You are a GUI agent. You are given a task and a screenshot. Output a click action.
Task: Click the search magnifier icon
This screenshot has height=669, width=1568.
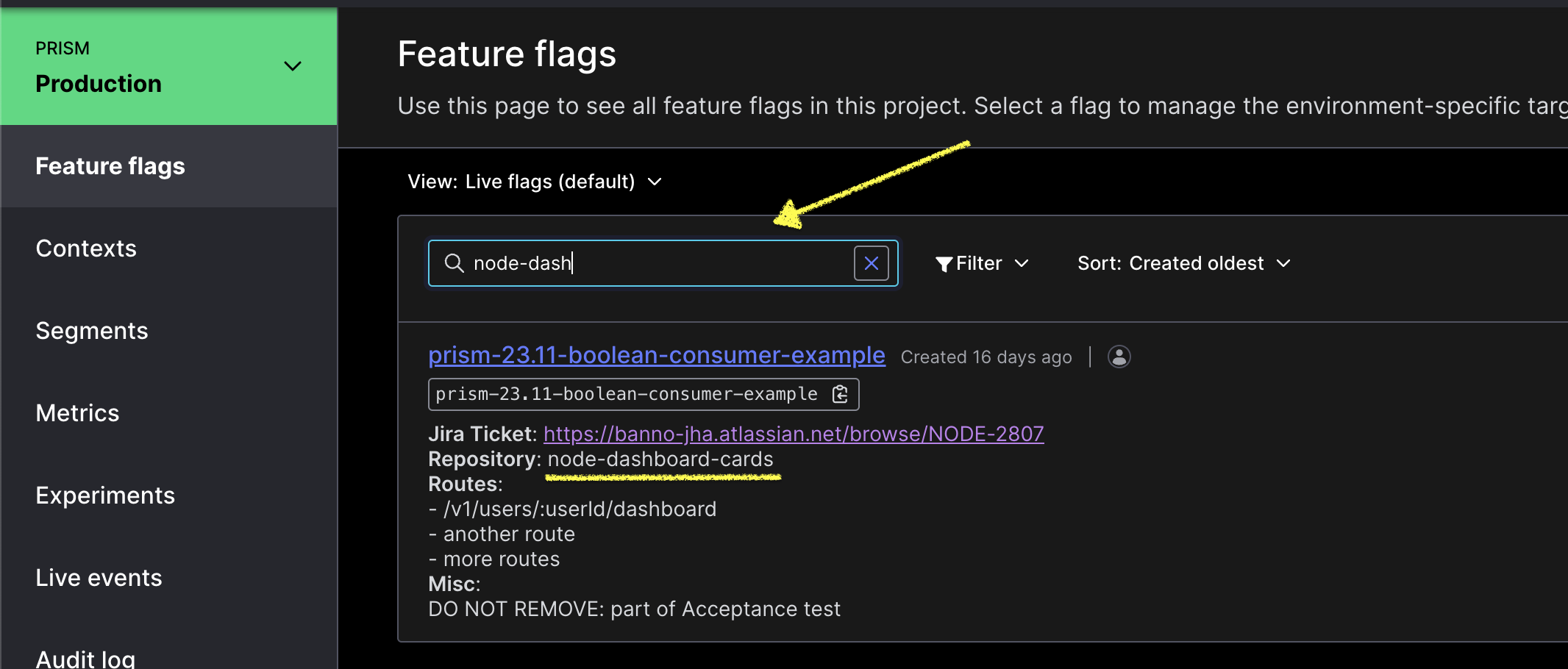[x=455, y=263]
